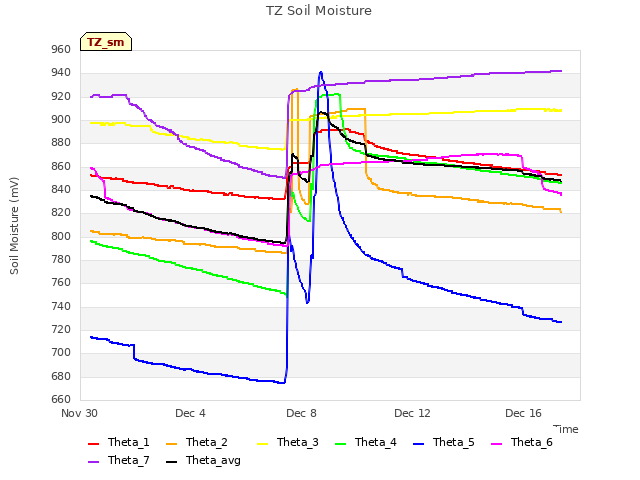Screen dimensions: 640x480
Task: Click the 740 y-axis tick label
Action: [x=61, y=307]
